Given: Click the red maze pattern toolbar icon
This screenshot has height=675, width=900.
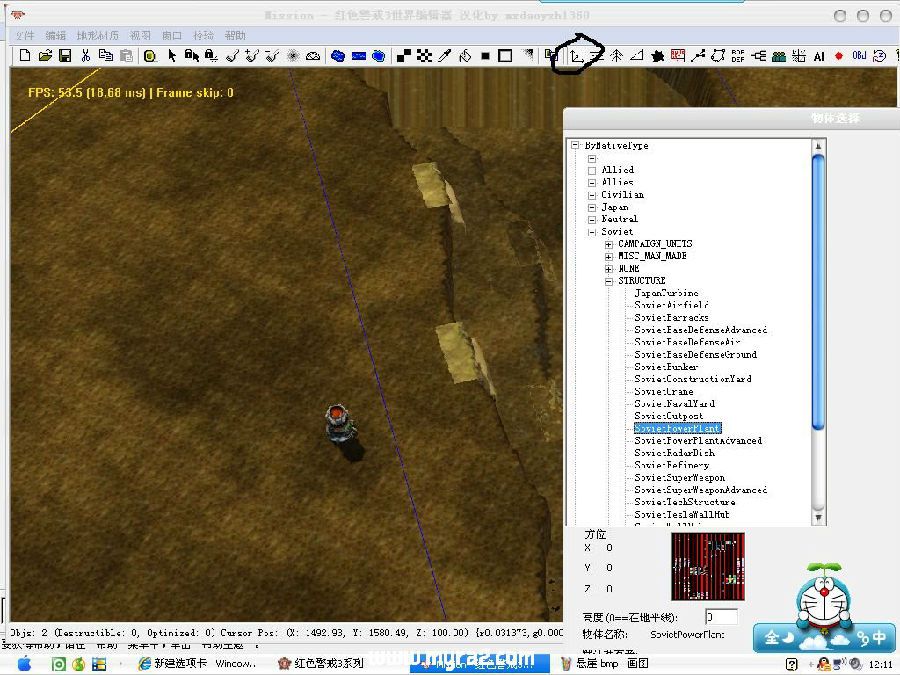Looking at the screenshot, I should pos(678,56).
